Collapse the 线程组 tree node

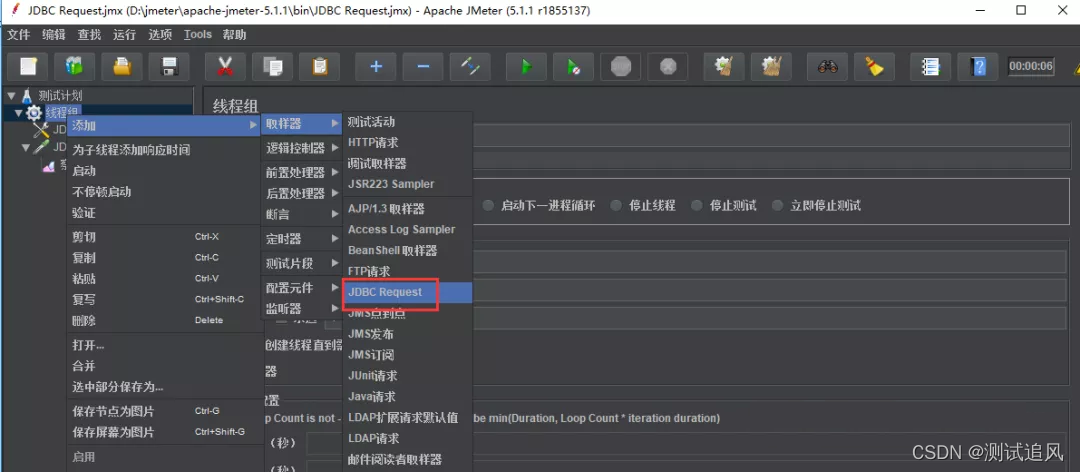click(18, 112)
